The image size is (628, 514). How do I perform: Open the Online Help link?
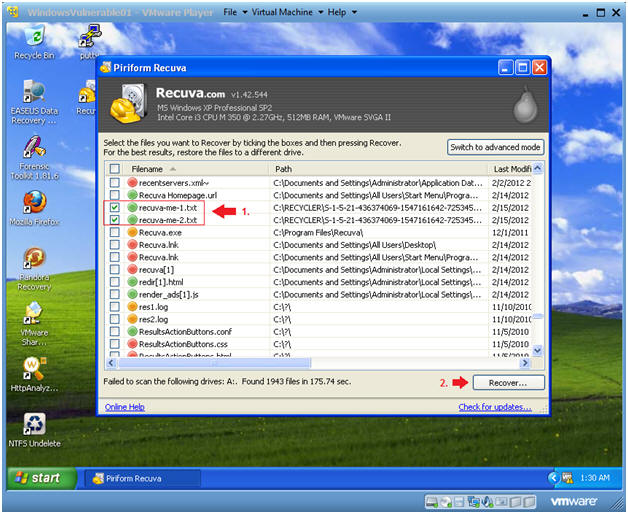(x=125, y=407)
